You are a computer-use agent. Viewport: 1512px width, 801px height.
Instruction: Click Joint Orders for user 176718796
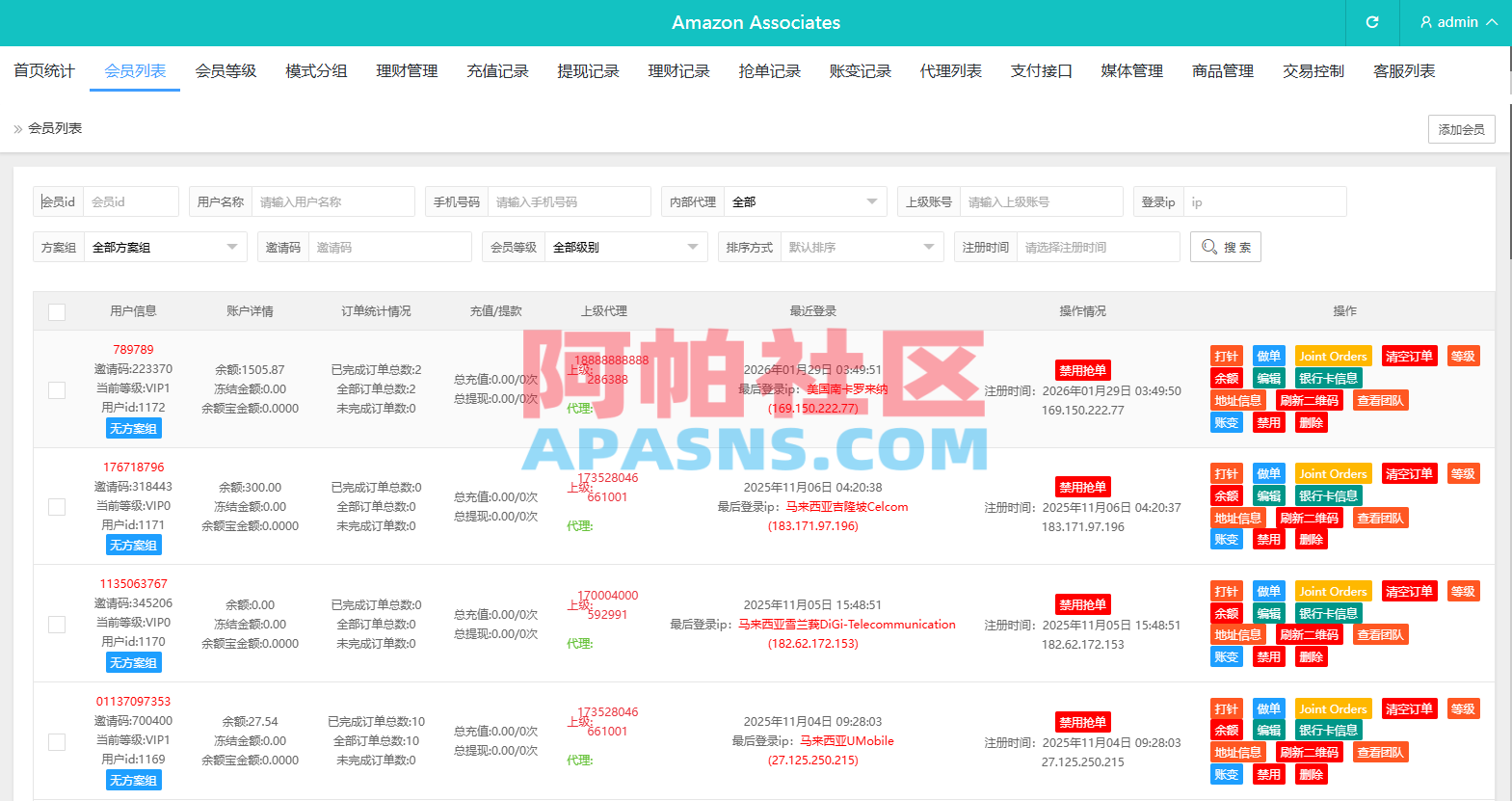pyautogui.click(x=1333, y=473)
